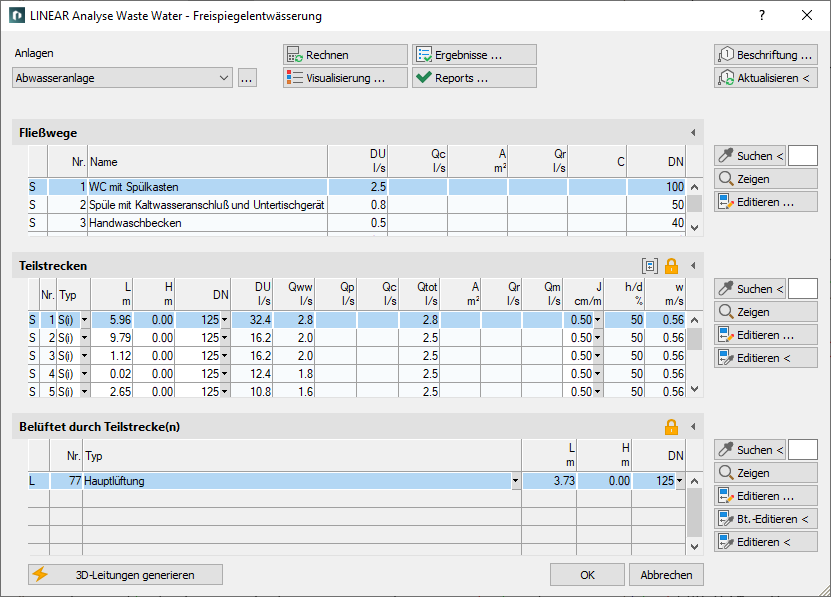Open DN dropdown in Teilstrecke row 2
Viewport: 831px width, 597px height.
[x=225, y=338]
